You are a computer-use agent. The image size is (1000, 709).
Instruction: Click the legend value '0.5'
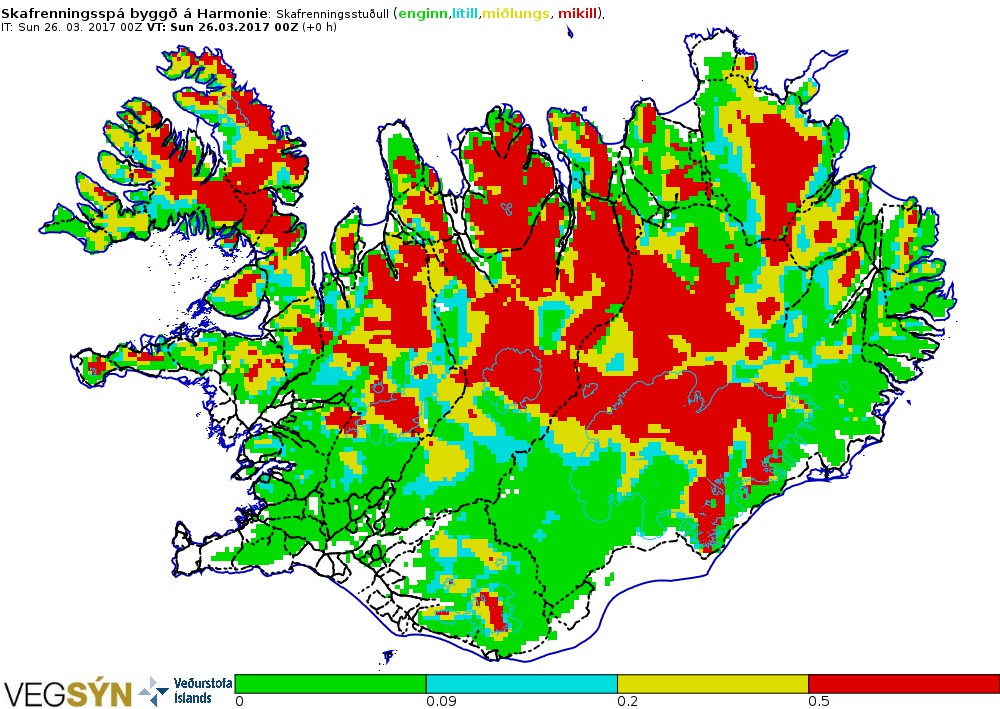coord(819,702)
